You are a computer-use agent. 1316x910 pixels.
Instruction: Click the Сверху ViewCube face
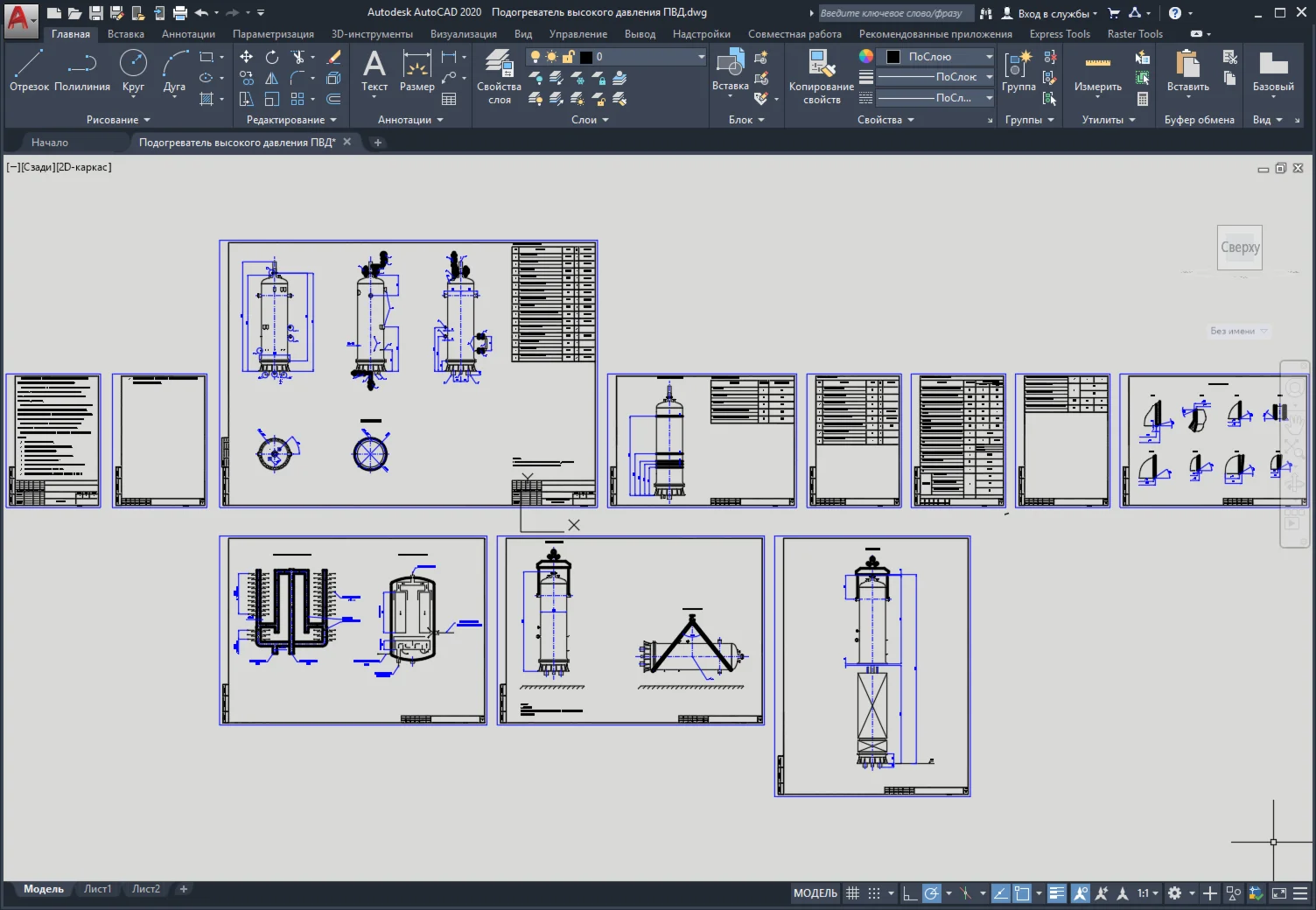point(1240,248)
